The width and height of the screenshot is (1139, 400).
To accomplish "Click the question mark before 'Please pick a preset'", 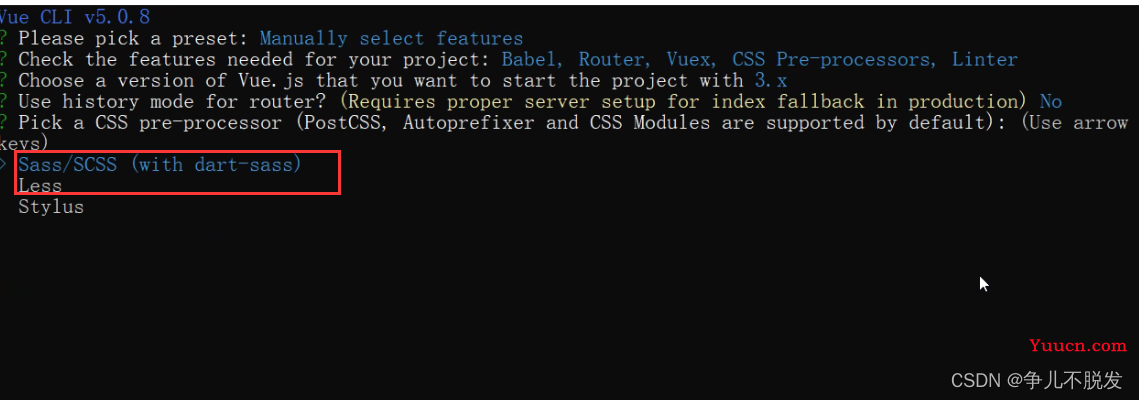I will click(x=4, y=38).
